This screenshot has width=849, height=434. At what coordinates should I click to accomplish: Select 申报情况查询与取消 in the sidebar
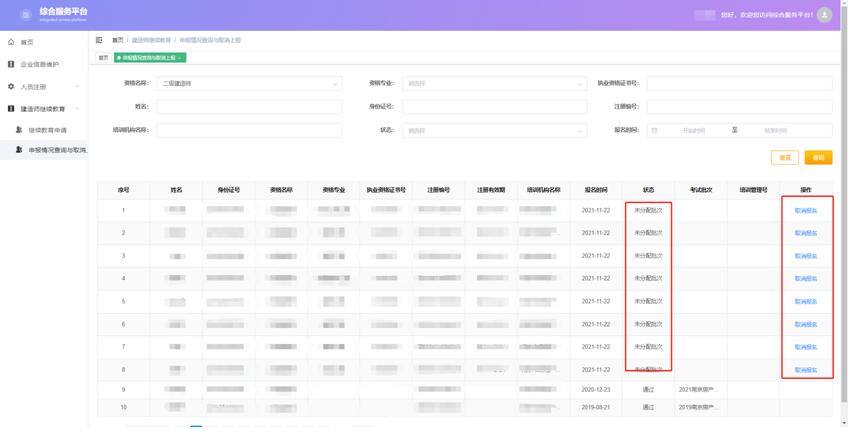pos(57,150)
